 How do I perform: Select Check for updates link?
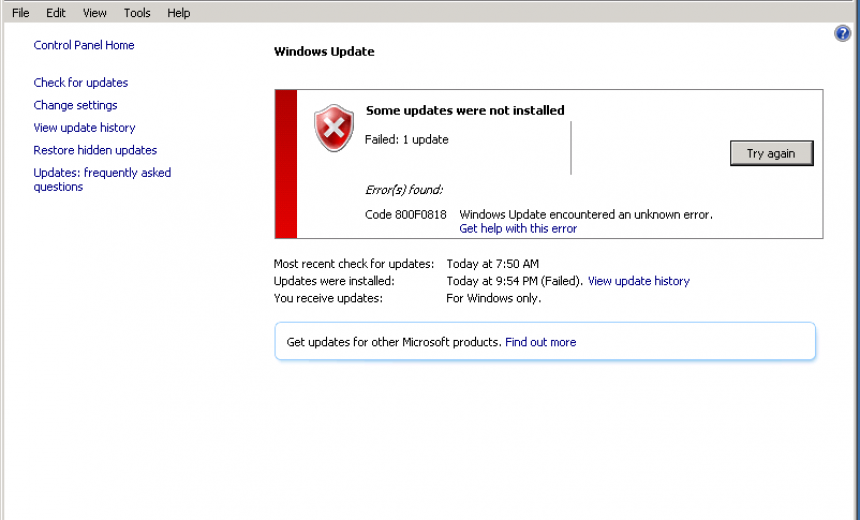click(x=81, y=82)
